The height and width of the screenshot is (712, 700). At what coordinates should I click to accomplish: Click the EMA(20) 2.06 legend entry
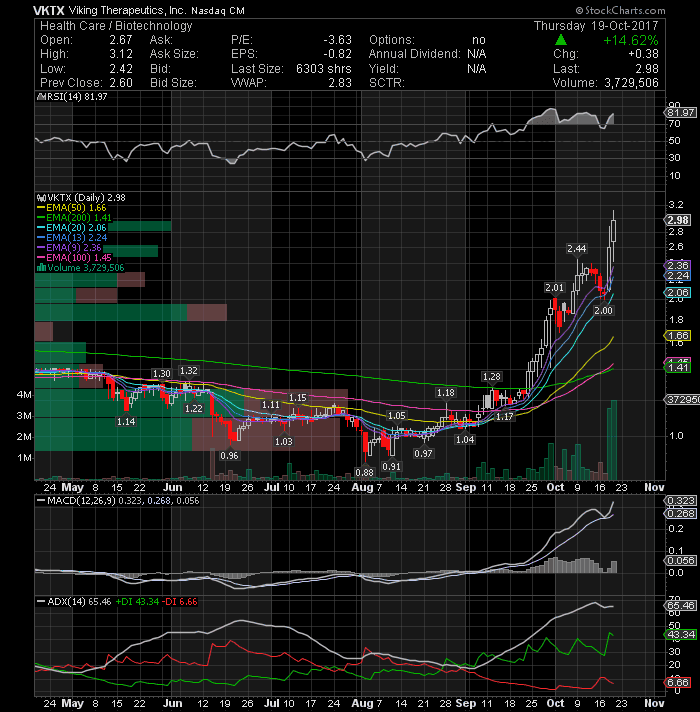pos(71,228)
